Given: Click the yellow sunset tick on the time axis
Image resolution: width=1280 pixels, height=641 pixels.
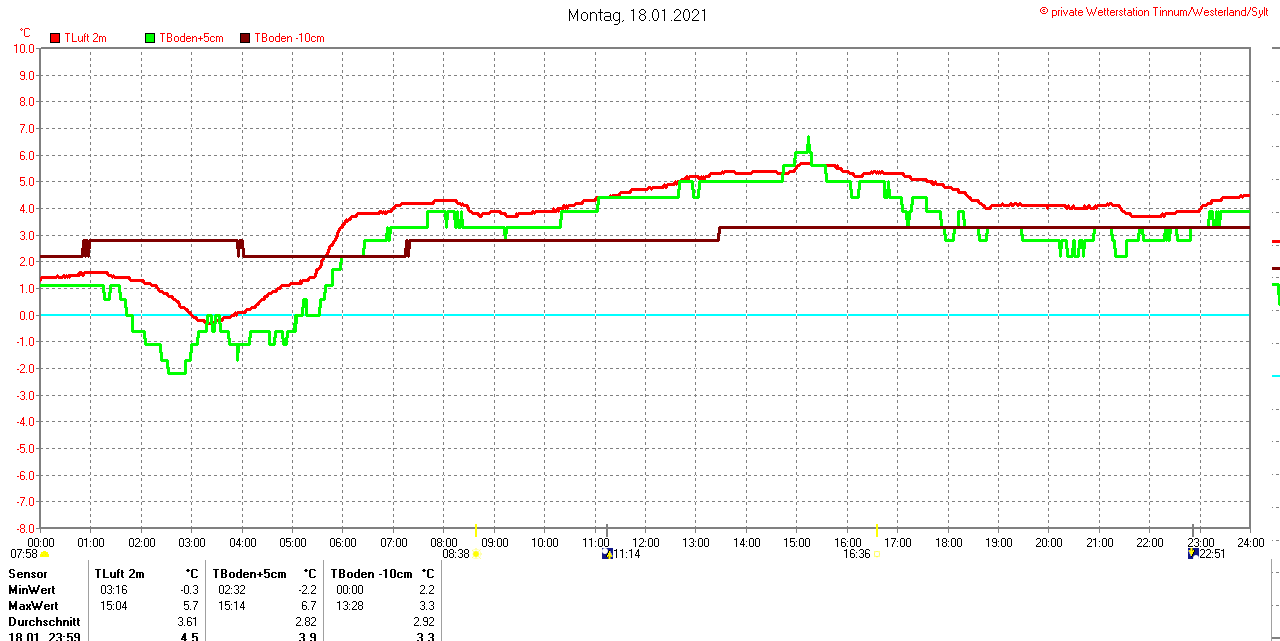Looking at the screenshot, I should pos(876,530).
